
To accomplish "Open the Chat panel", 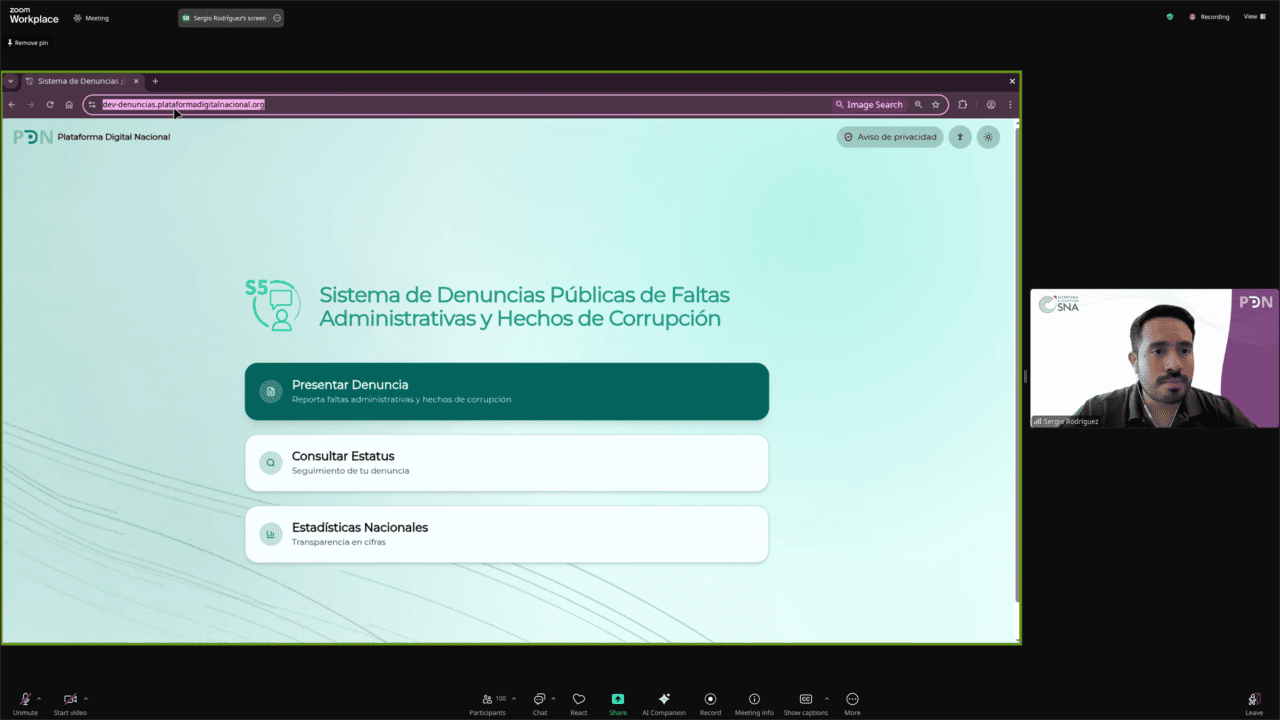I will [x=539, y=700].
